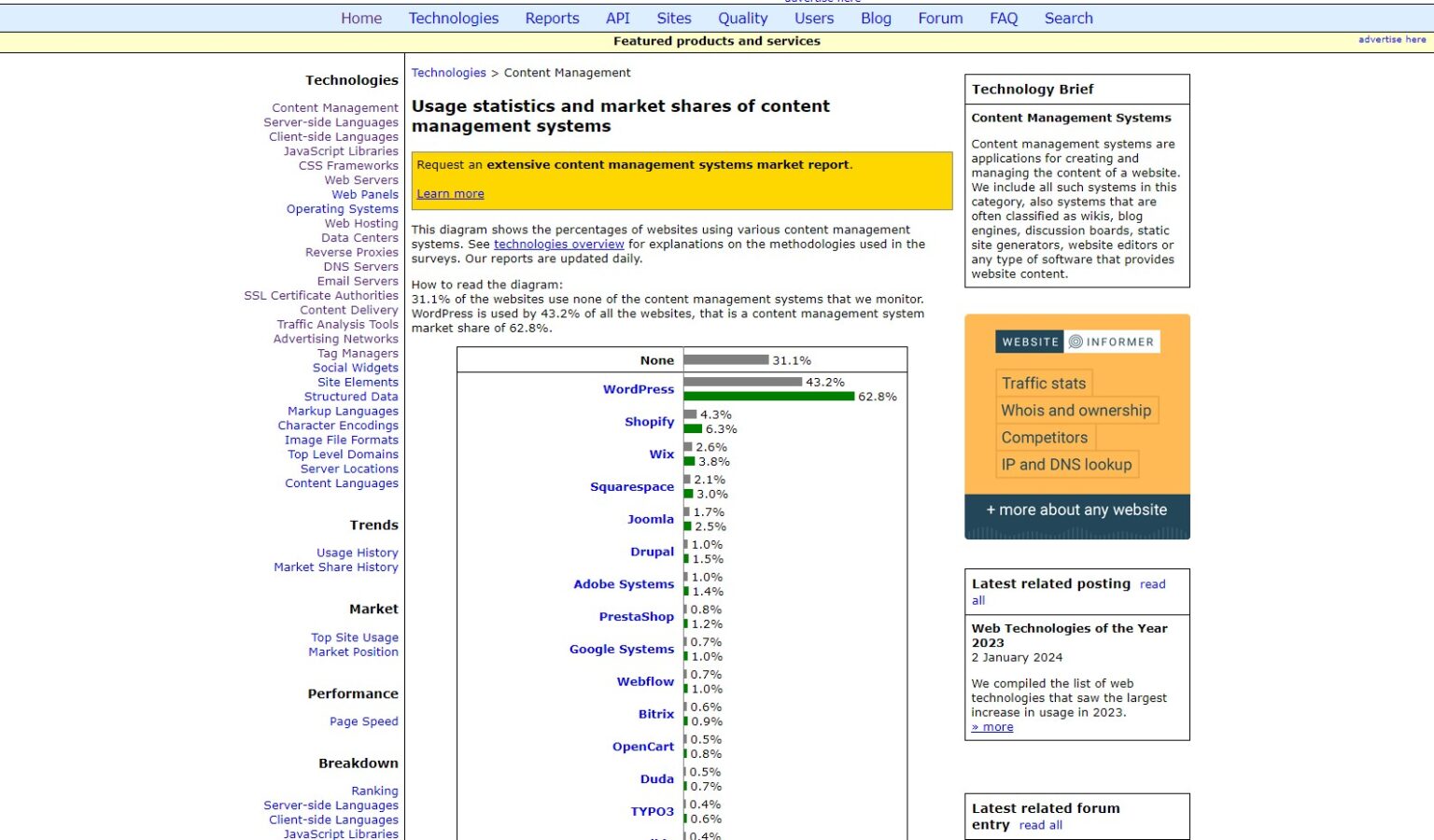Click the Learn more link in yellow box
This screenshot has width=1434, height=840.
(450, 194)
